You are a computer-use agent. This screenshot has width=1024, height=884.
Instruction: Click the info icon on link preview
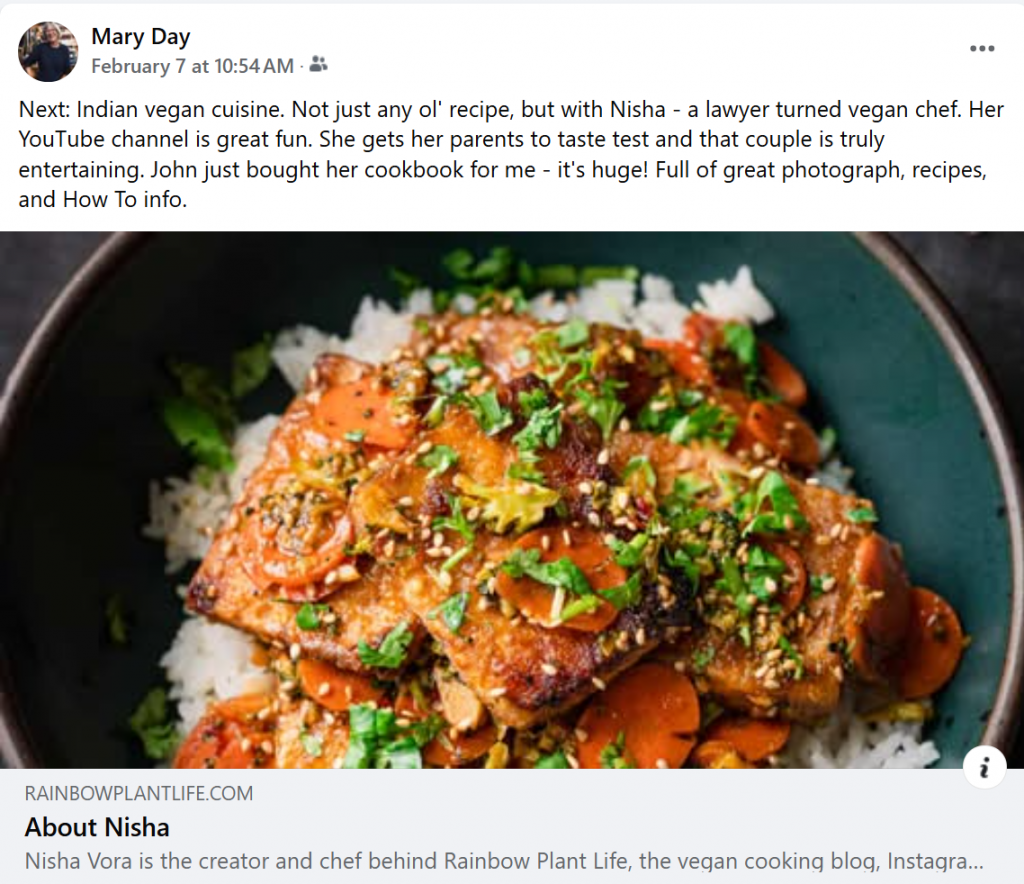[x=985, y=767]
